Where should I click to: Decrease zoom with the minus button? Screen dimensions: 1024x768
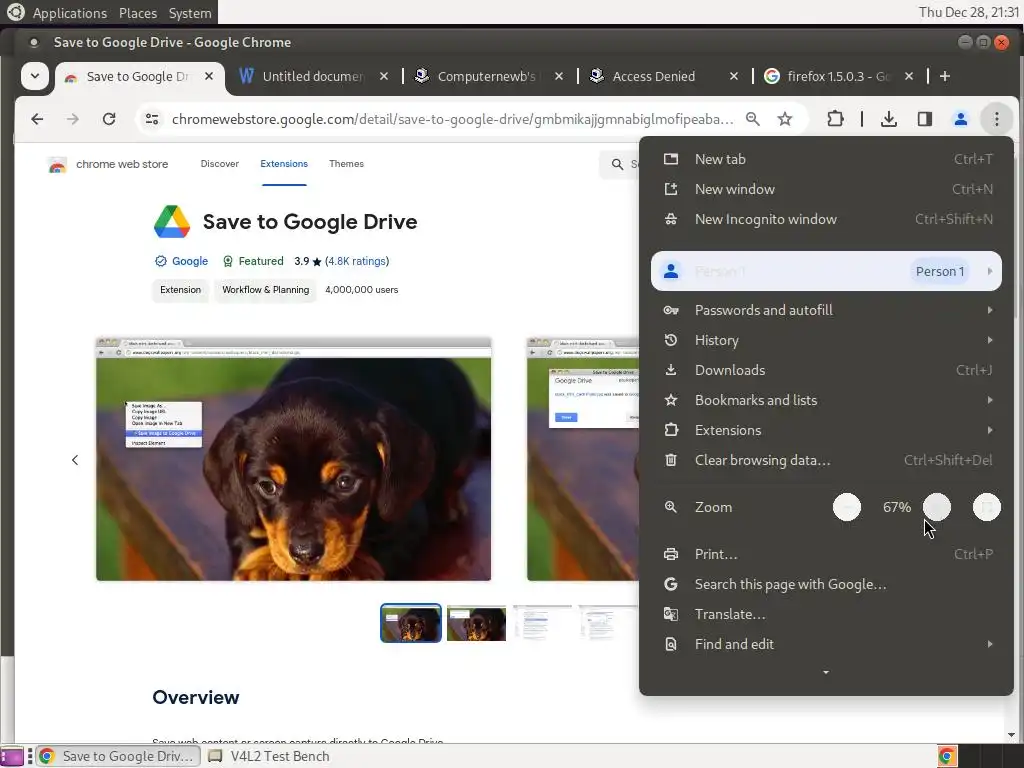click(x=847, y=507)
